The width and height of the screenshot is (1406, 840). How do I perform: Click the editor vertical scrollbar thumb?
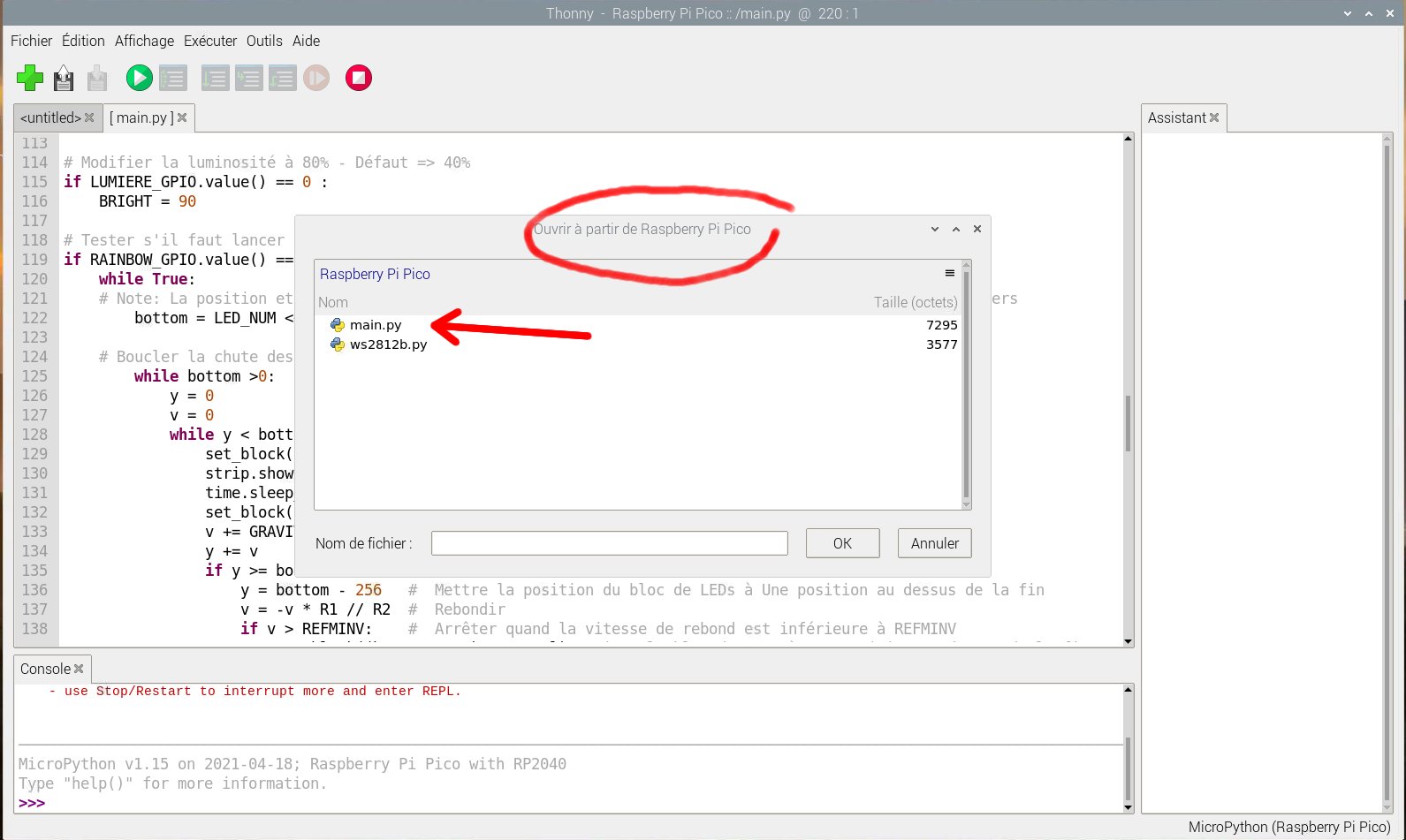click(1128, 424)
